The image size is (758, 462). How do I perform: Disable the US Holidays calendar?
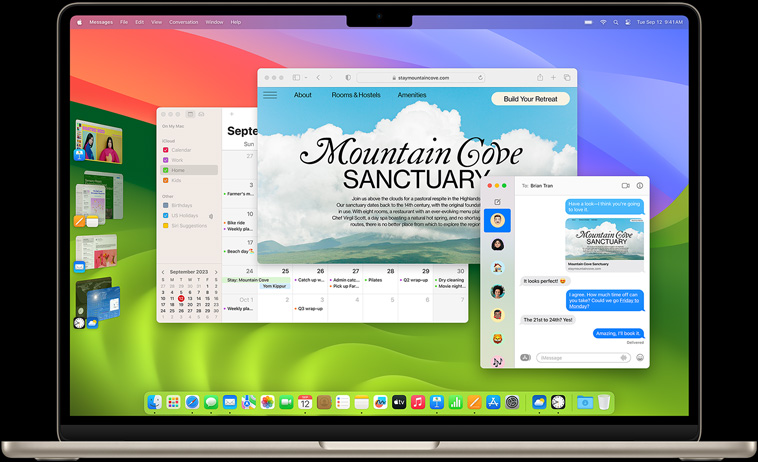coord(166,215)
